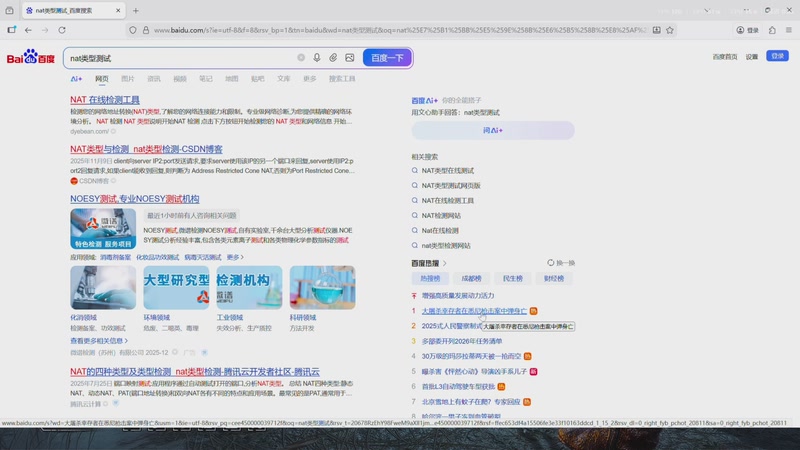The width and height of the screenshot is (800, 450).
Task: Click related search NAT类型在线测试
Action: [447, 170]
